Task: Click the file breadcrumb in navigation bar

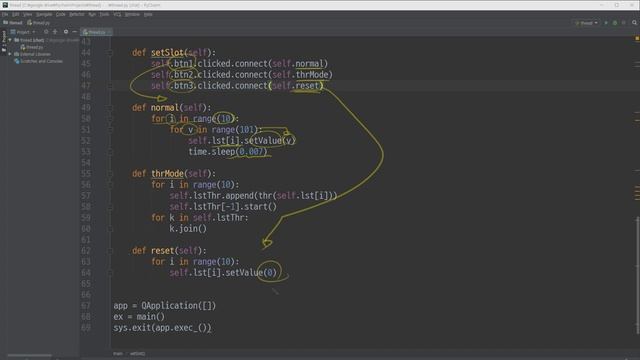Action: click(38, 23)
